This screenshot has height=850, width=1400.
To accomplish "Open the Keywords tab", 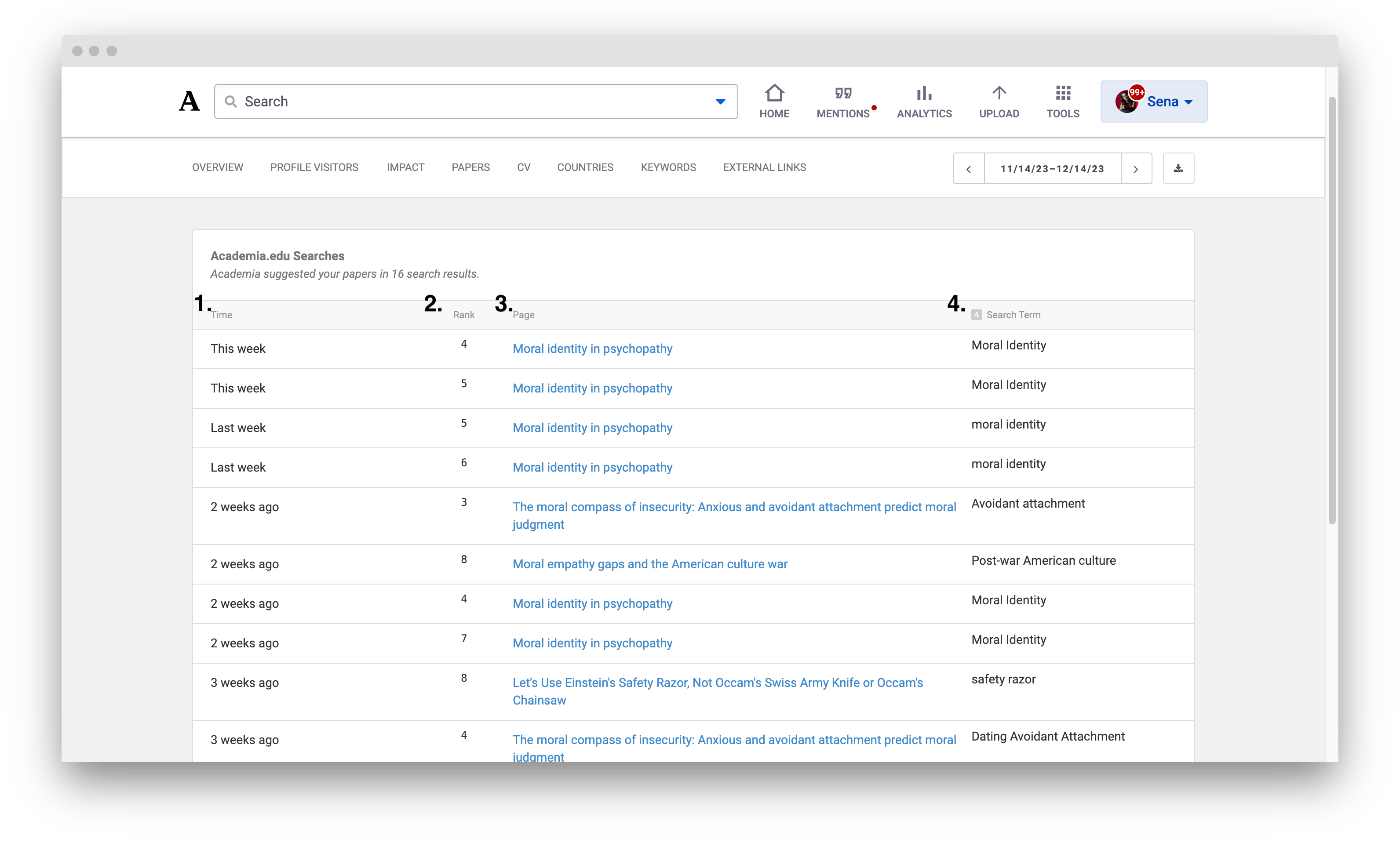I will pyautogui.click(x=668, y=167).
